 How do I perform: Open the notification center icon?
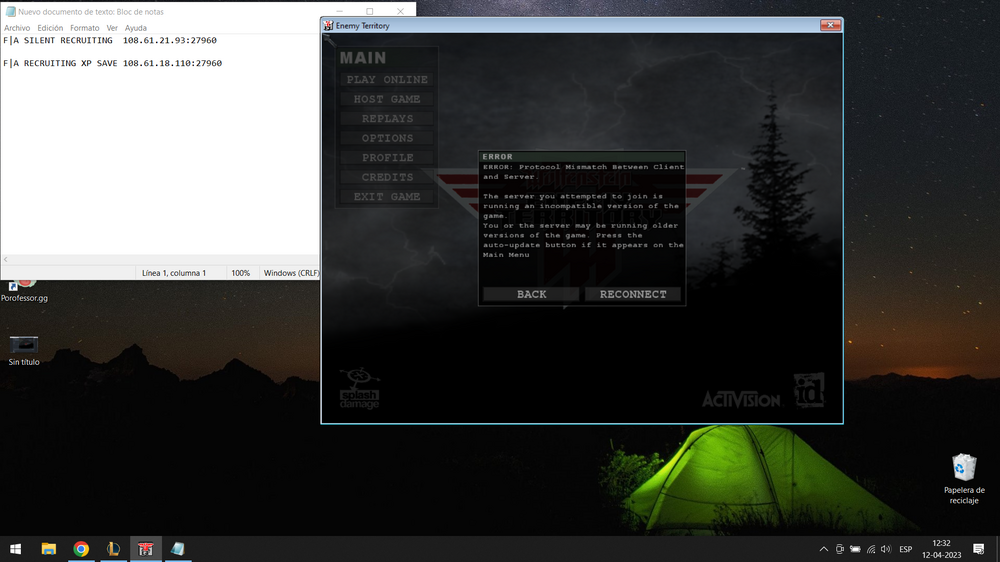[979, 549]
